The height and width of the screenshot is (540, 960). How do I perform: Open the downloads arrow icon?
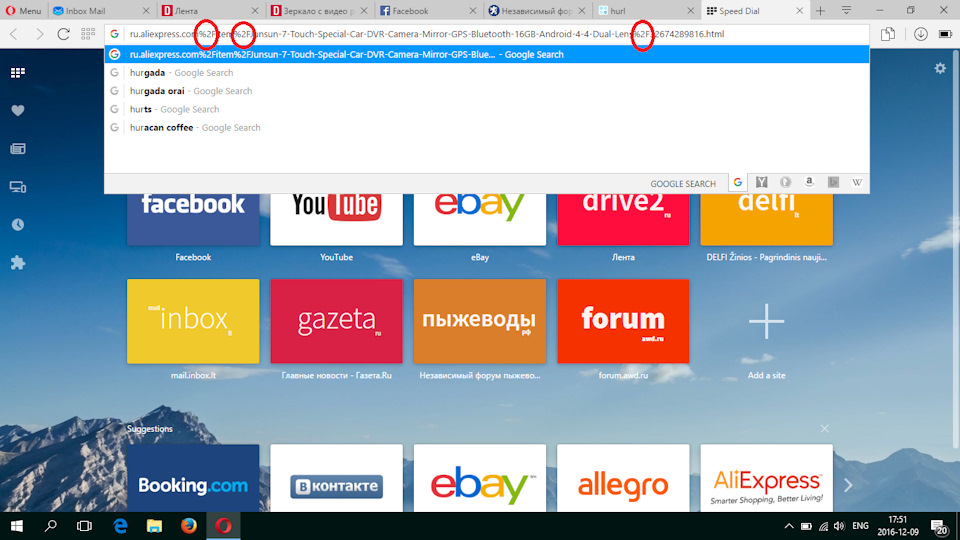coord(920,34)
